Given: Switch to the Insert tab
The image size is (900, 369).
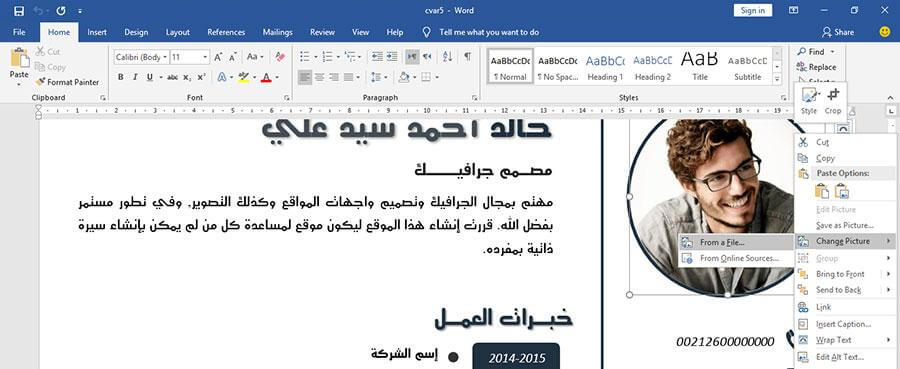Looking at the screenshot, I should (97, 32).
